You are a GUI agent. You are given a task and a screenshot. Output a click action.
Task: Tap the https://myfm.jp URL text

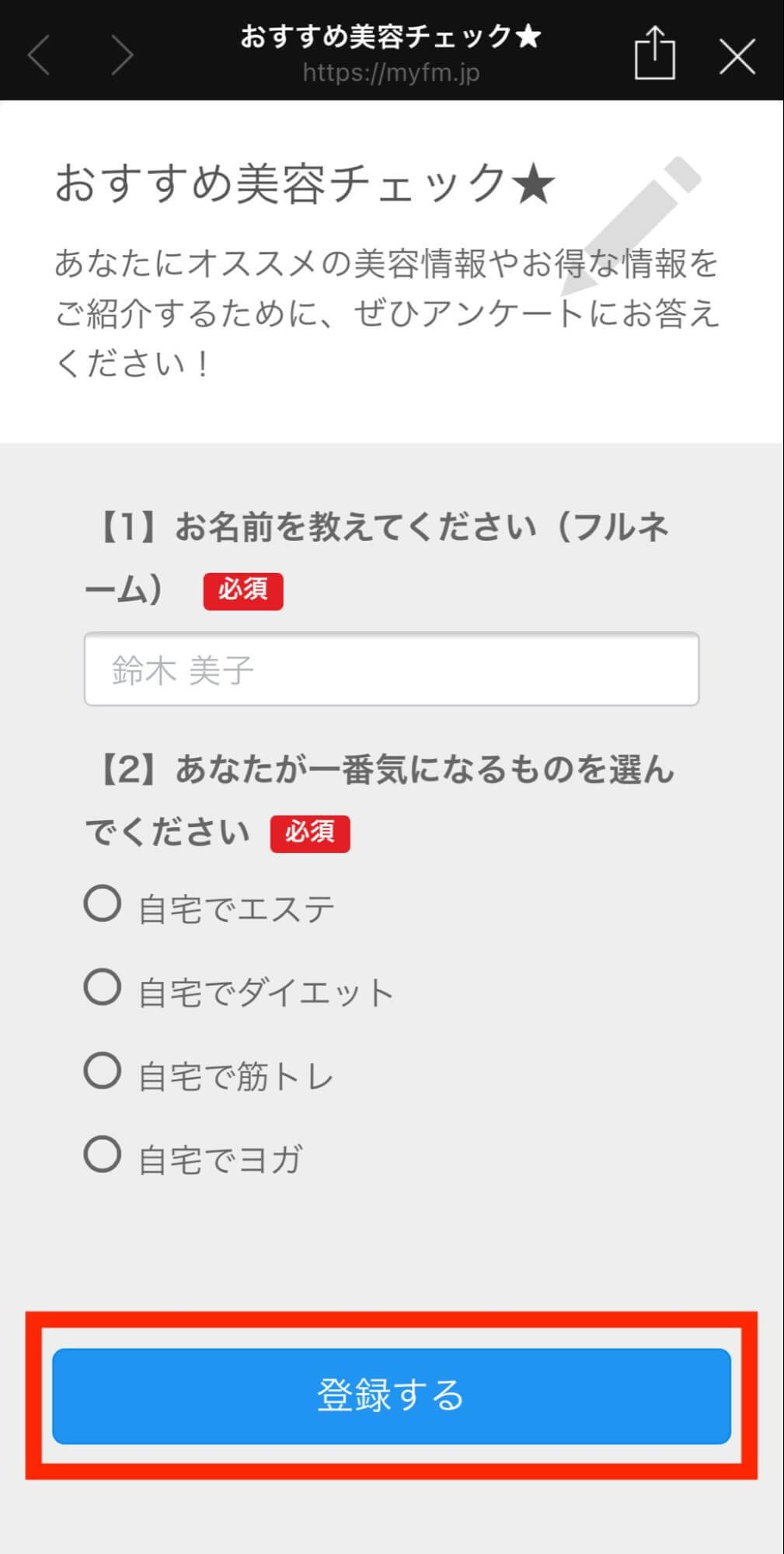(x=391, y=73)
